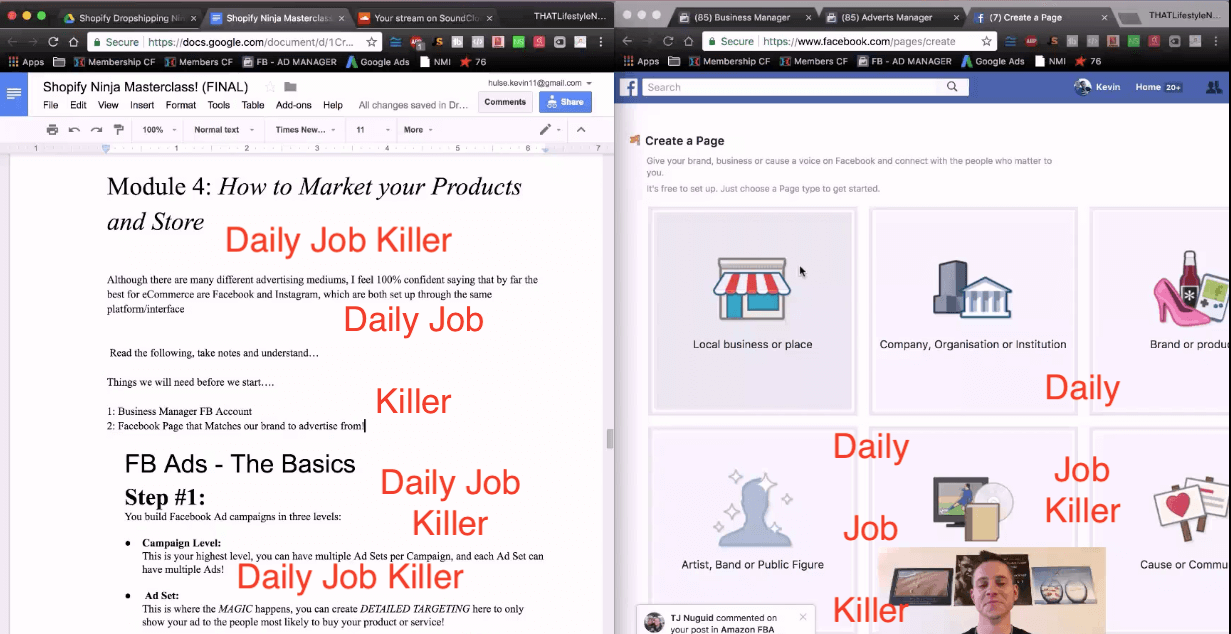
Task: Go back in the Facebook browser window
Action: [x=627, y=42]
